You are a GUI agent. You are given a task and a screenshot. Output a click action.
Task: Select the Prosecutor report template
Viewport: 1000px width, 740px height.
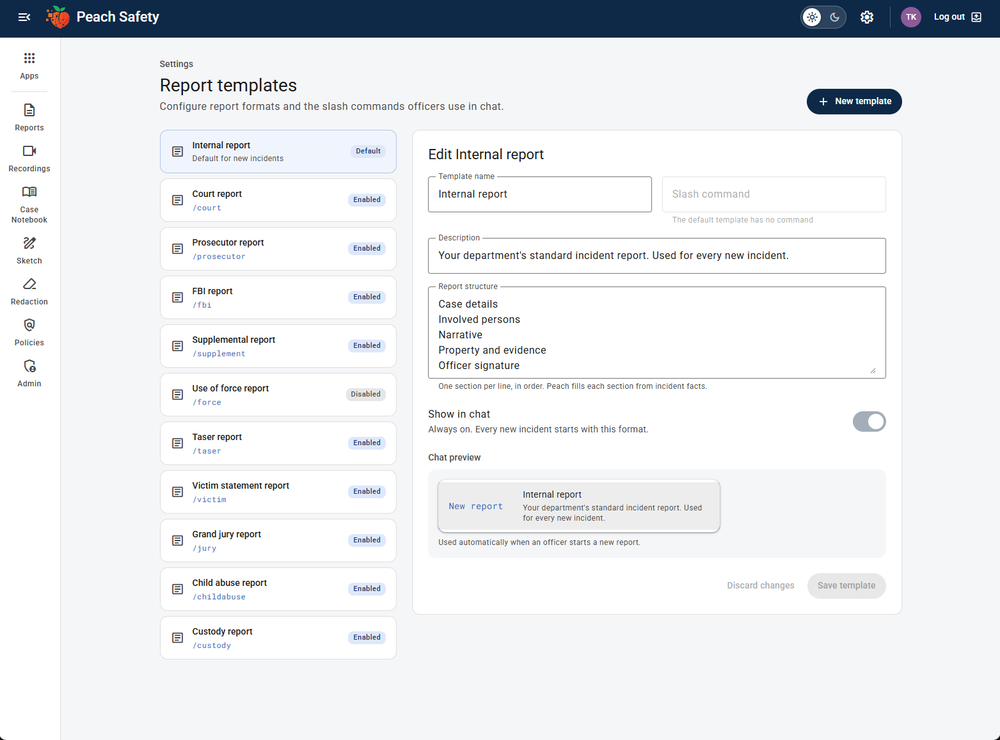tap(278, 249)
